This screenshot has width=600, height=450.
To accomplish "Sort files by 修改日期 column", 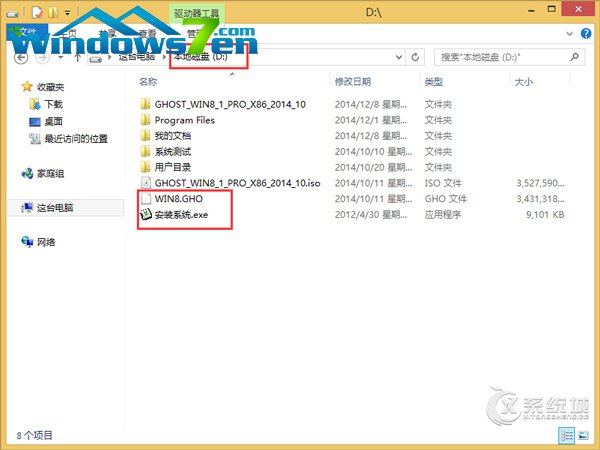I will click(353, 81).
